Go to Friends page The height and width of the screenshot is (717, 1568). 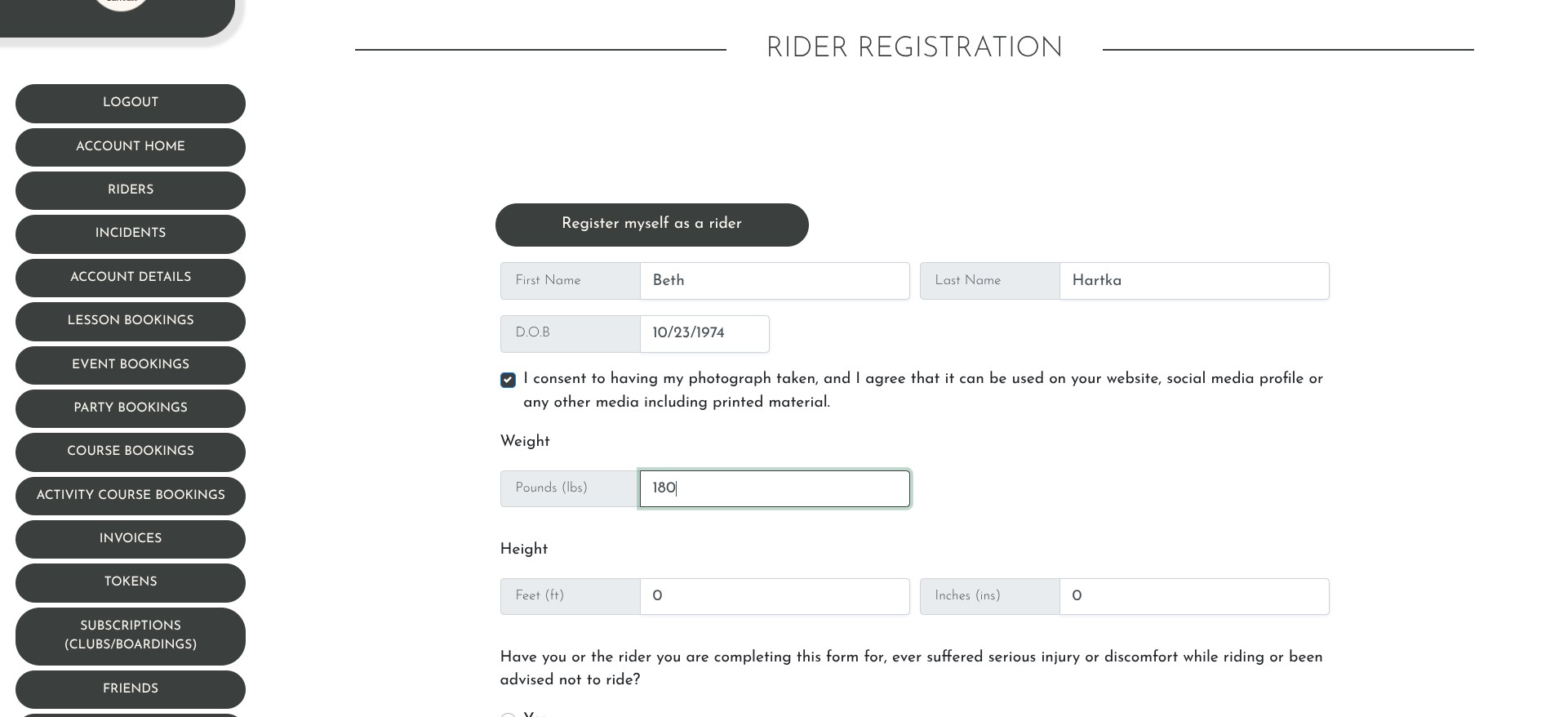[x=131, y=689]
